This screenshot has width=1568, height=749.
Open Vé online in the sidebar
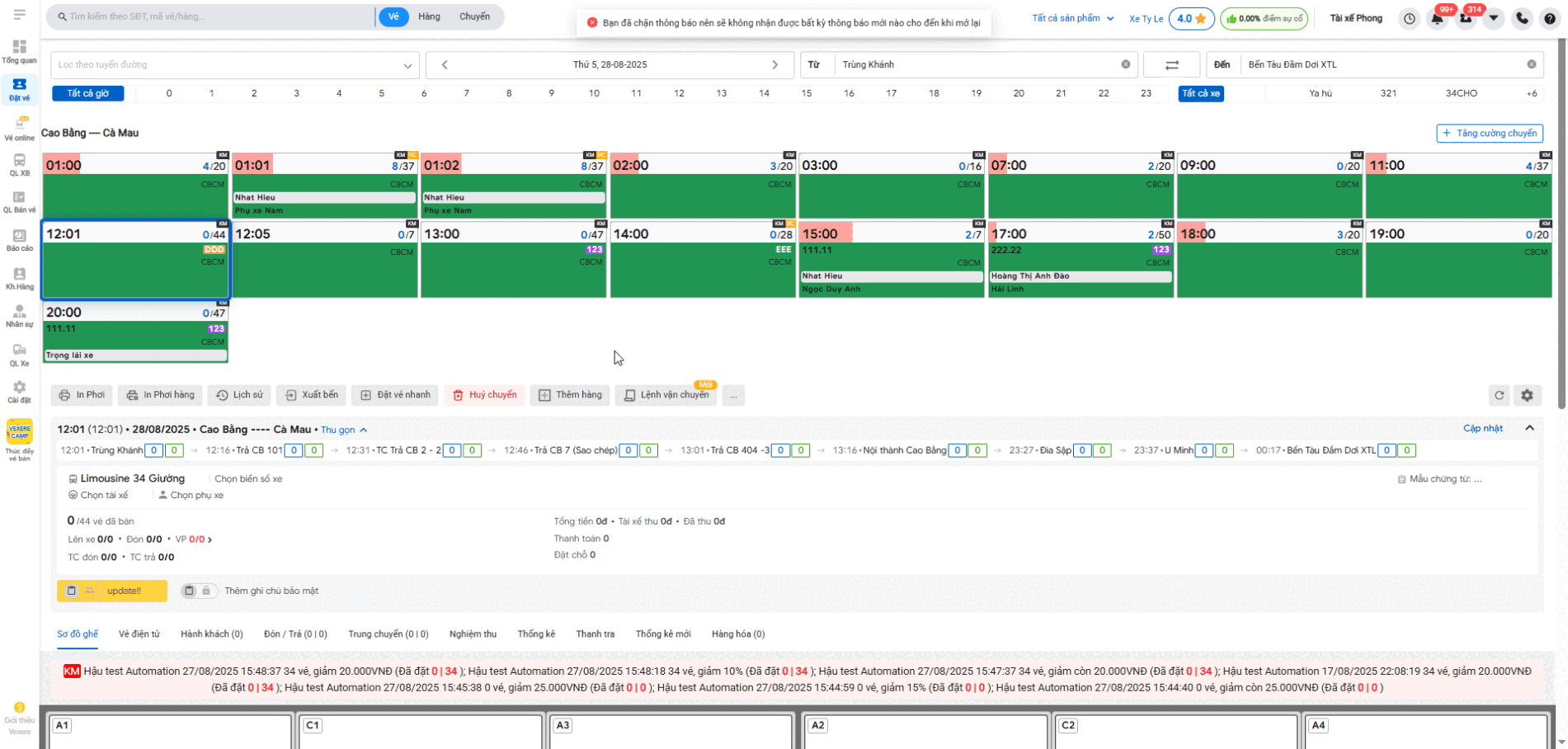pyautogui.click(x=20, y=129)
